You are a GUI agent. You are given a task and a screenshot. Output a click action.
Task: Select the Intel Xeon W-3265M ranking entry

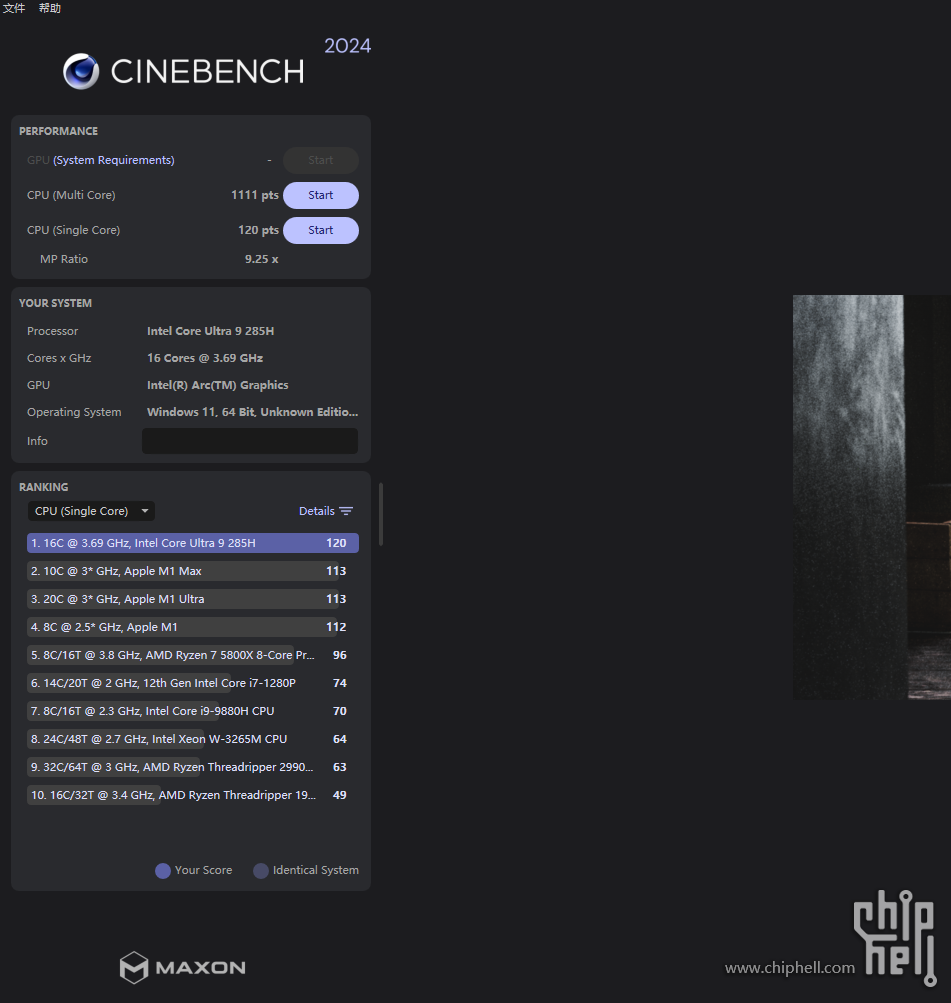tap(193, 739)
